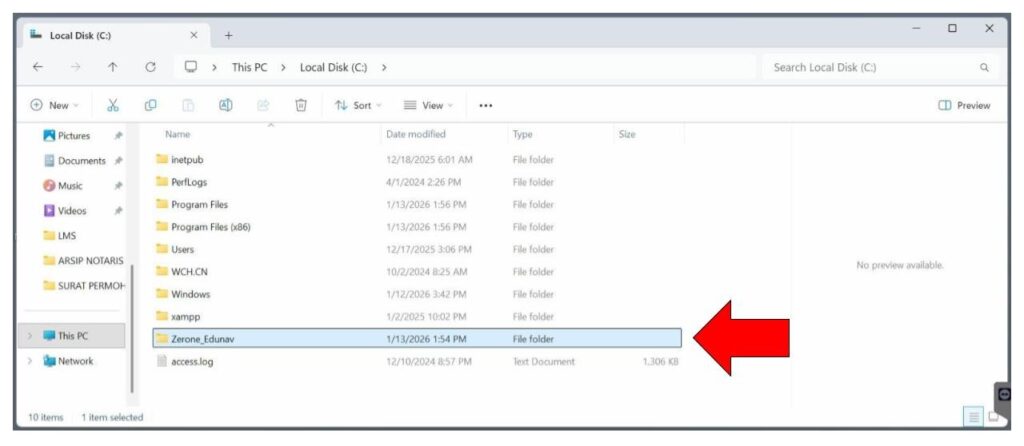Navigate back with the left arrow
The height and width of the screenshot is (446, 1024).
tap(37, 67)
